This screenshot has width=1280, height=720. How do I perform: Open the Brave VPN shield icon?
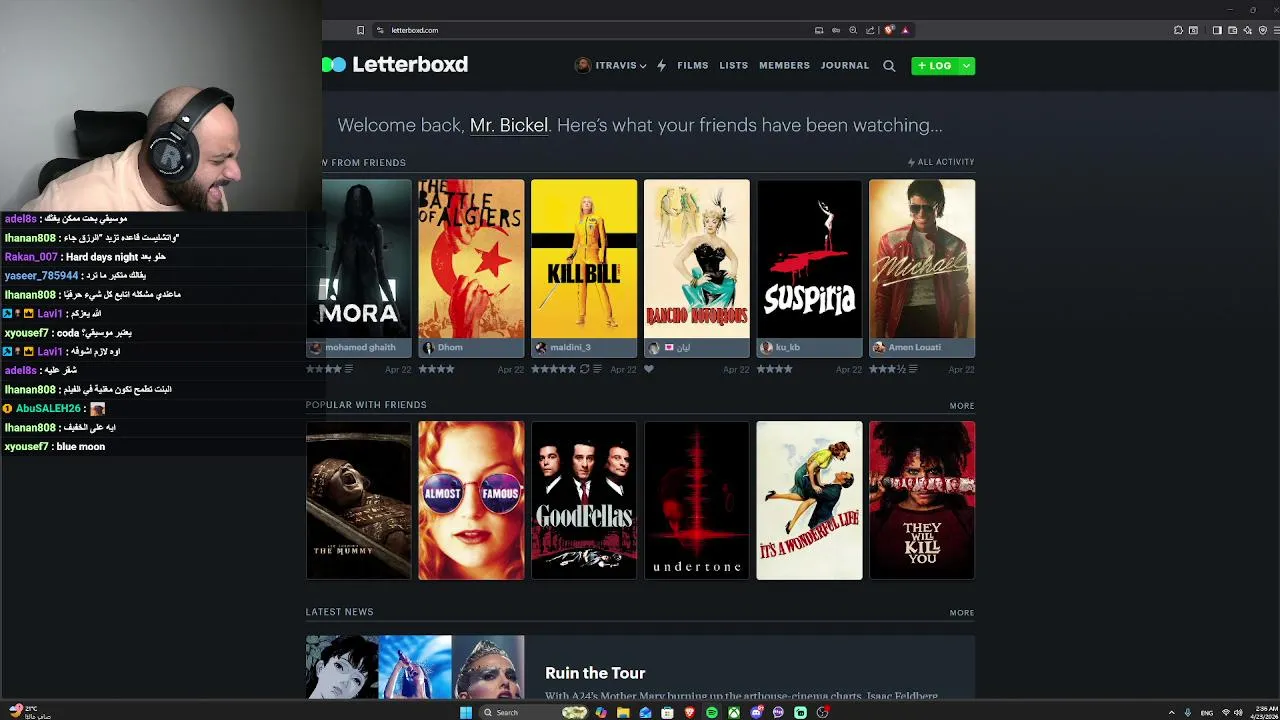(x=1263, y=30)
